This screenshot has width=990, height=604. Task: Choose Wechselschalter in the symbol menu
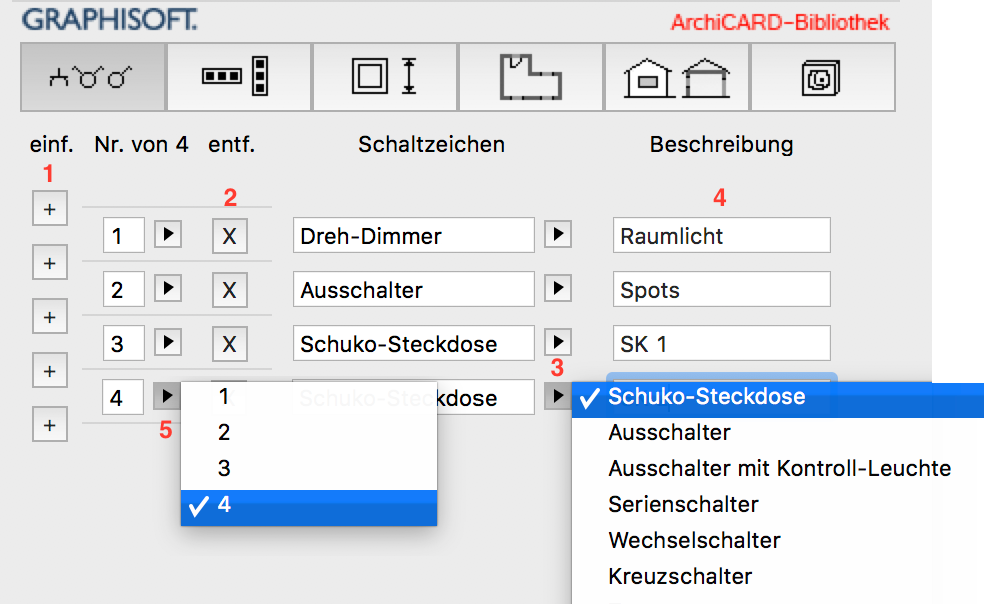click(x=694, y=540)
